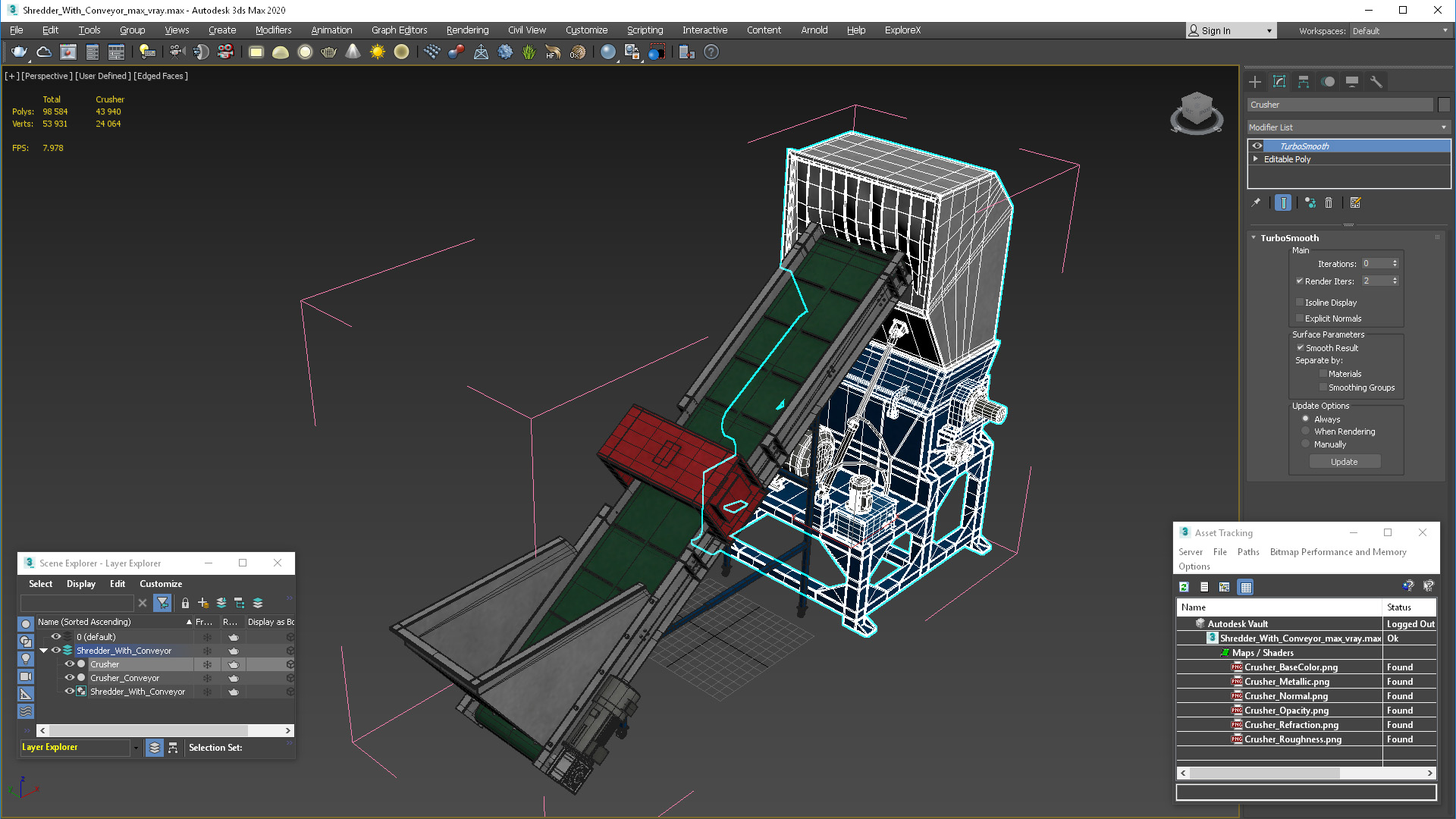The image size is (1456, 819).
Task: Click the V-Ray sun light icon
Action: click(377, 52)
